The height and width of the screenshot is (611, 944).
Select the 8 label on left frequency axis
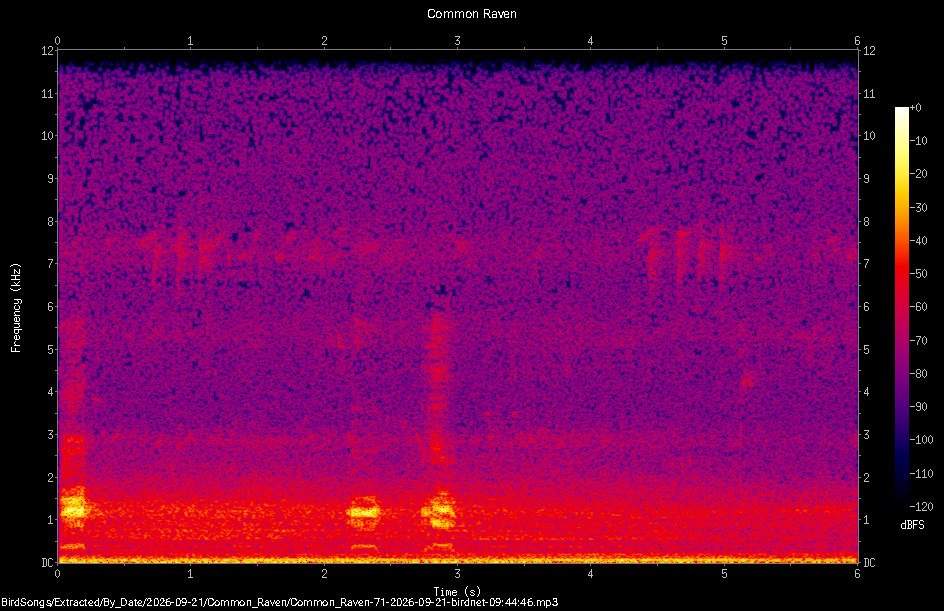pyautogui.click(x=51, y=222)
